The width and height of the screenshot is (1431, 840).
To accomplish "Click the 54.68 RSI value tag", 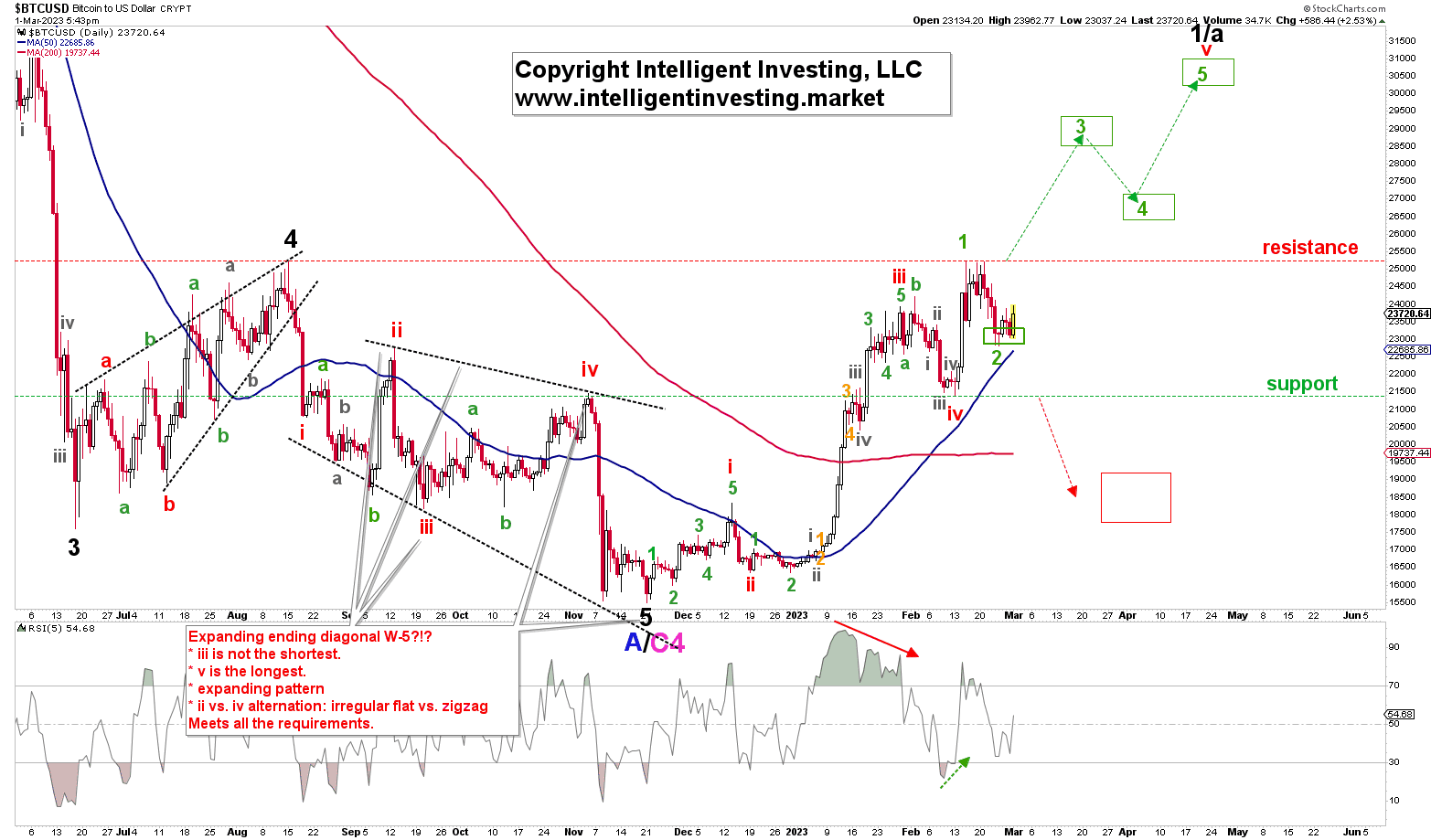I will pos(1401,715).
